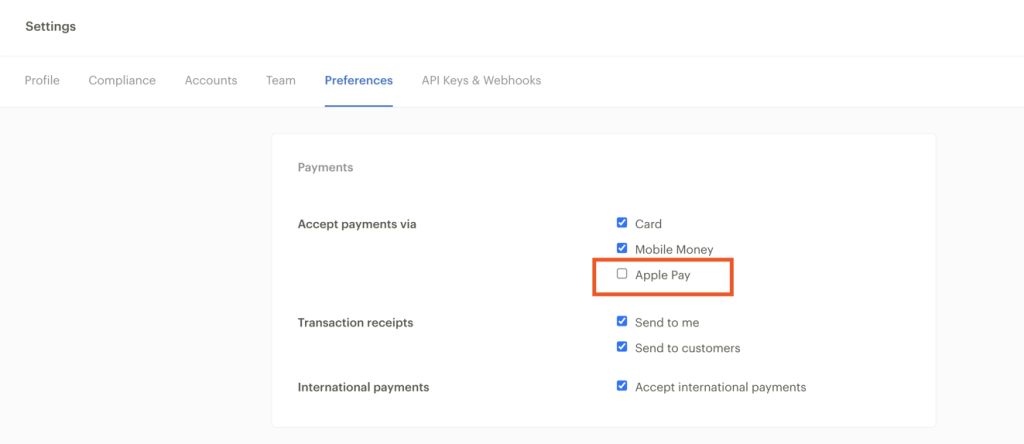The image size is (1024, 444).
Task: Click the Mobile Money label text
Action: click(674, 249)
